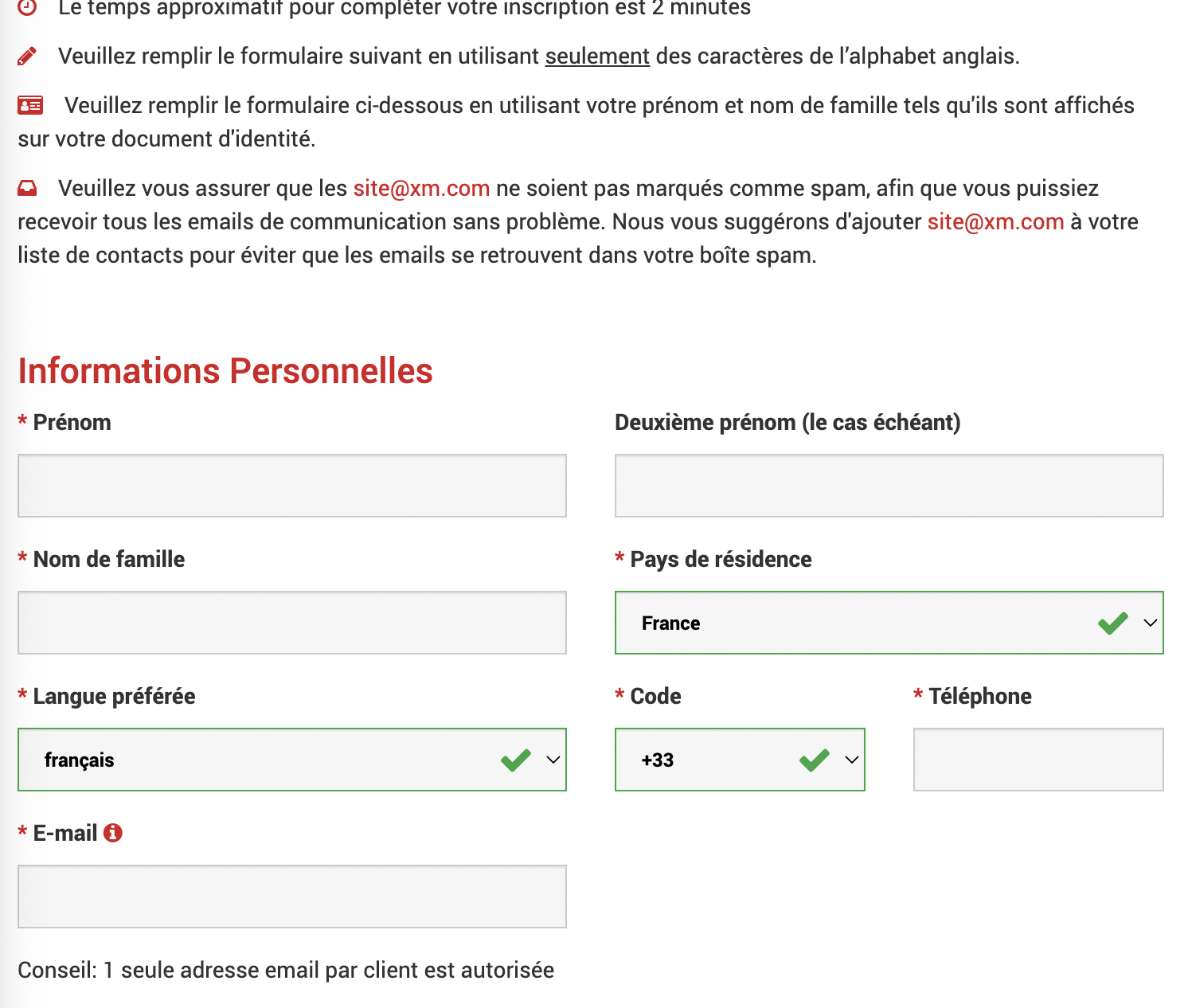The height and width of the screenshot is (1008, 1188).
Task: Open the second site@xm.com email link
Action: coord(995,221)
